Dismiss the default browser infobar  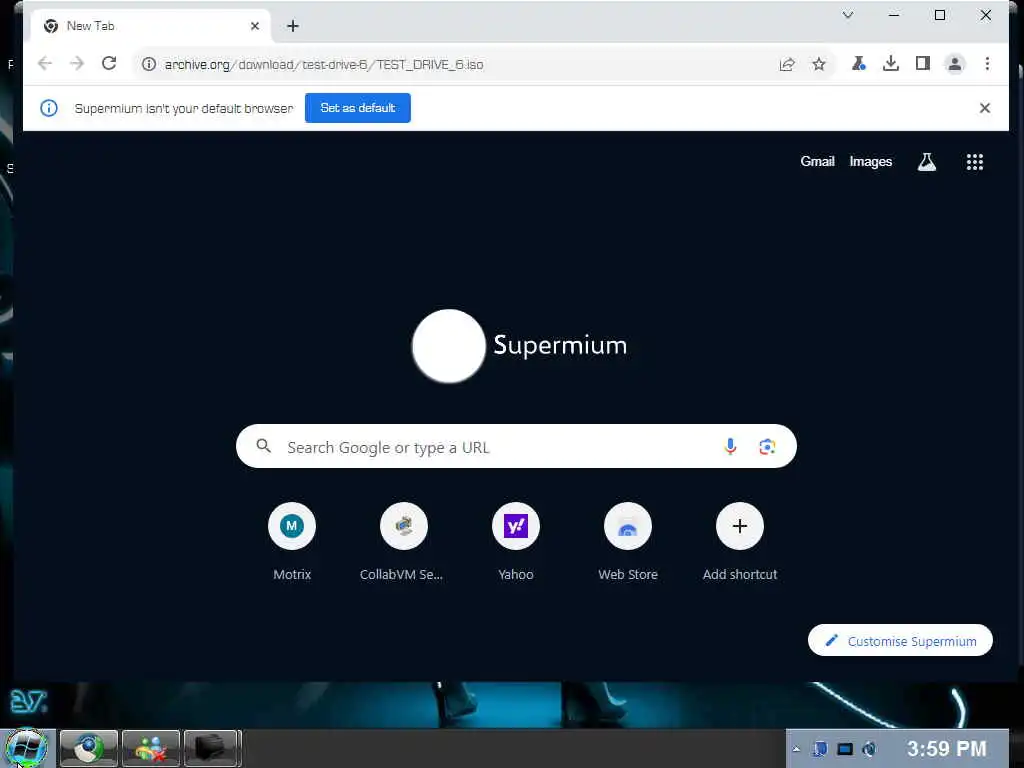985,108
